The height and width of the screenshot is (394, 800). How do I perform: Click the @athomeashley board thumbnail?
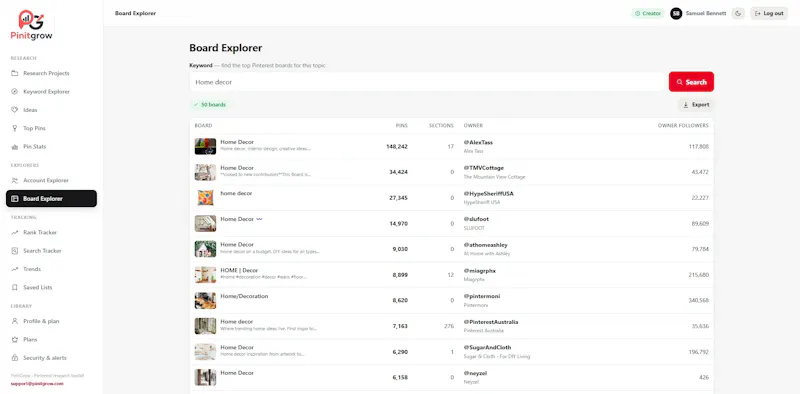[x=205, y=249]
